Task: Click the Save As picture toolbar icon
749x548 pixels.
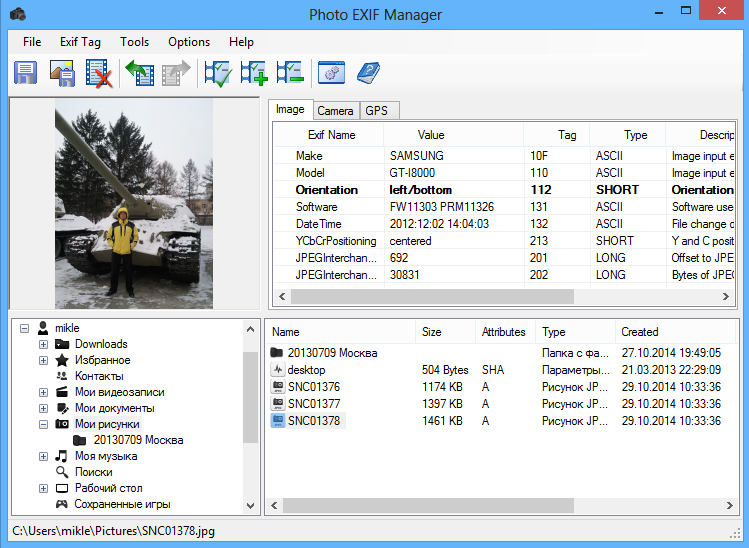Action: [x=63, y=73]
